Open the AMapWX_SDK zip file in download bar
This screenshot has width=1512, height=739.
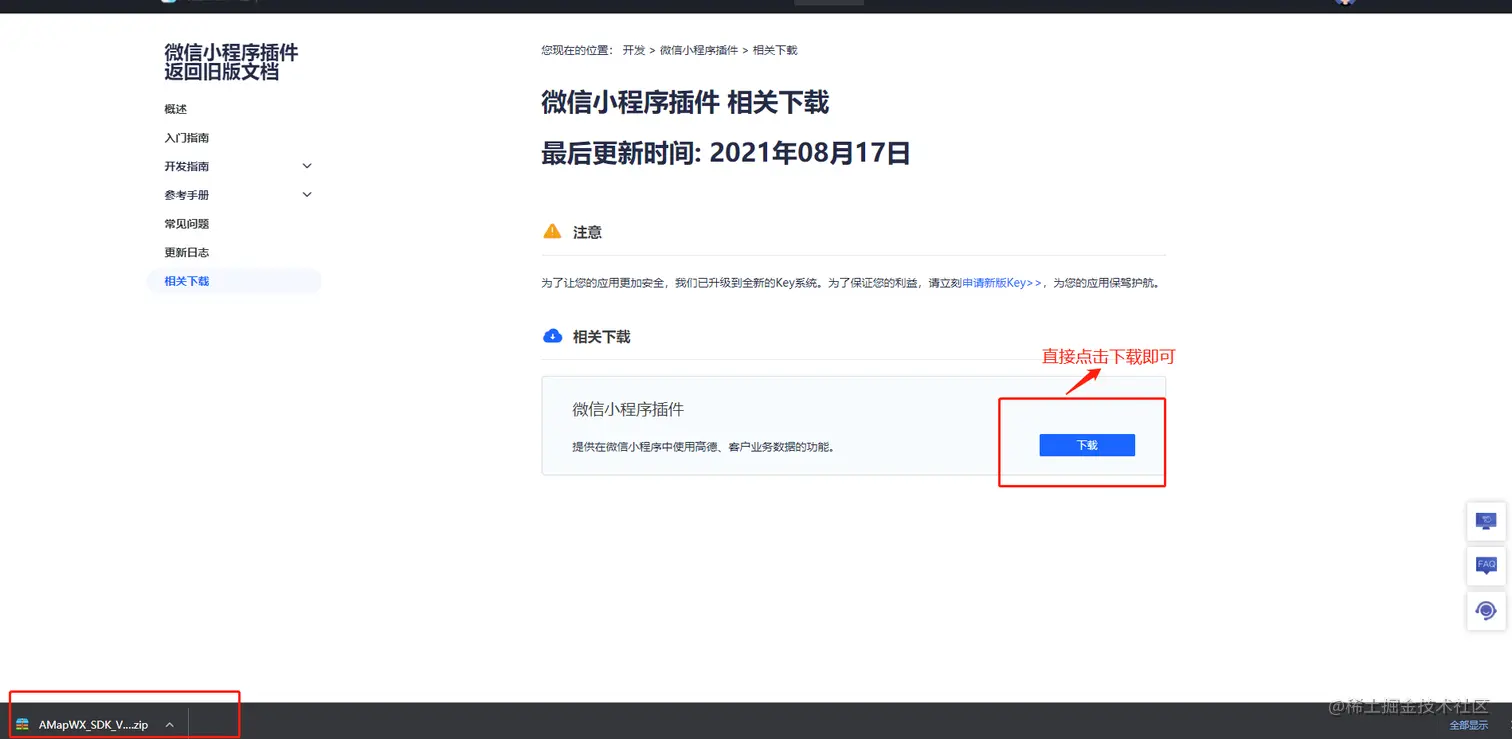(x=93, y=725)
